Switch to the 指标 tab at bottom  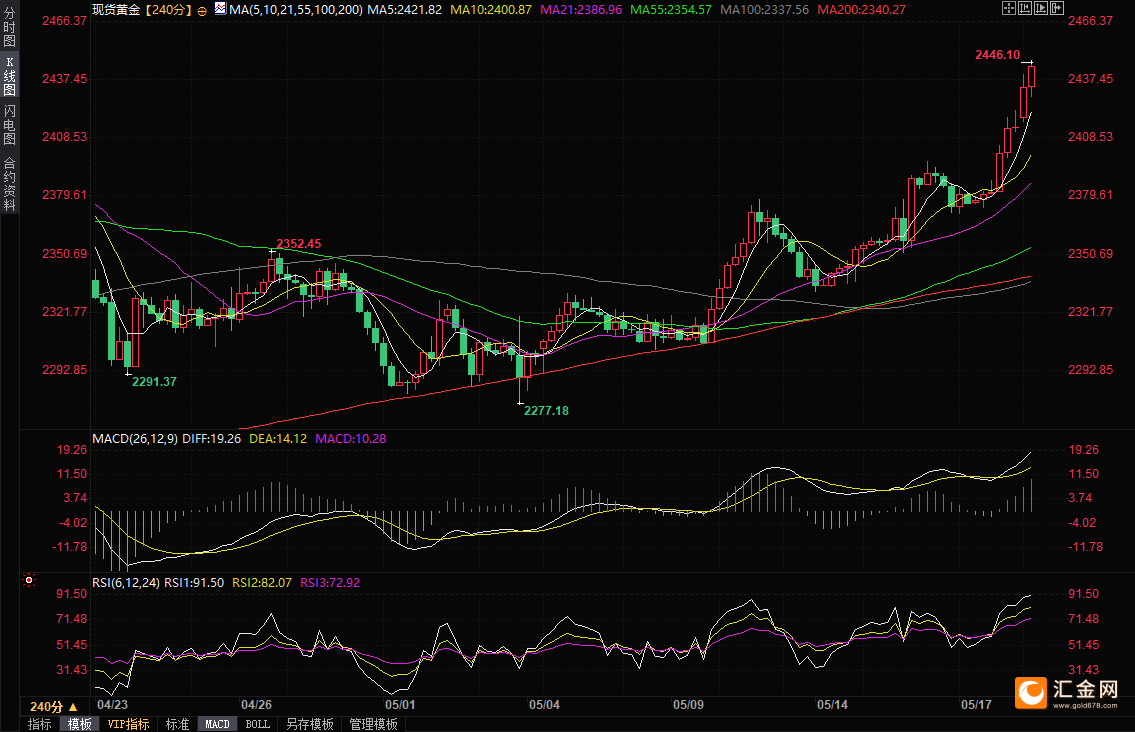point(40,724)
